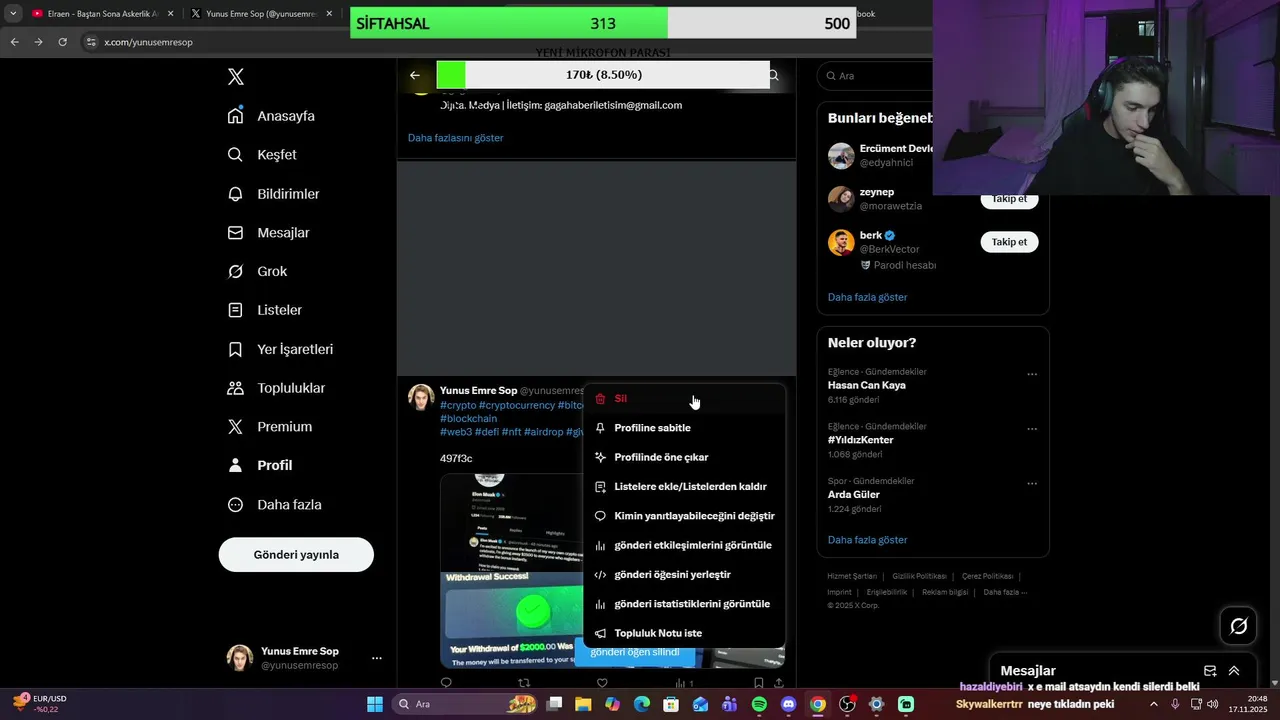
Task: Show hidden system tray icons
Action: pos(1153,704)
